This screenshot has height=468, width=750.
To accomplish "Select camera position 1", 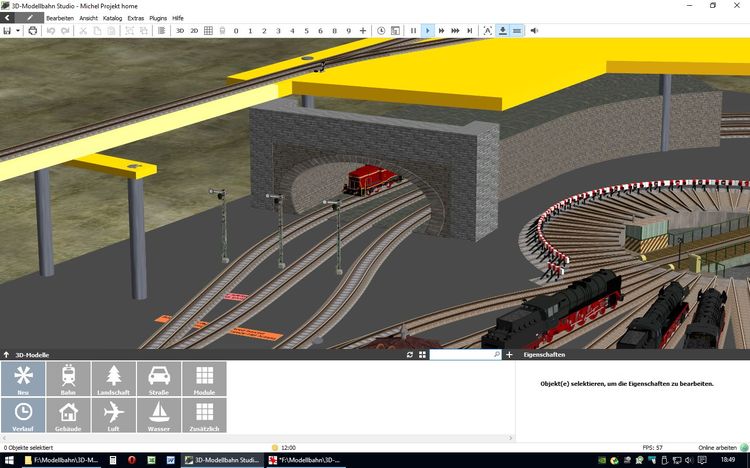I will (x=250, y=31).
